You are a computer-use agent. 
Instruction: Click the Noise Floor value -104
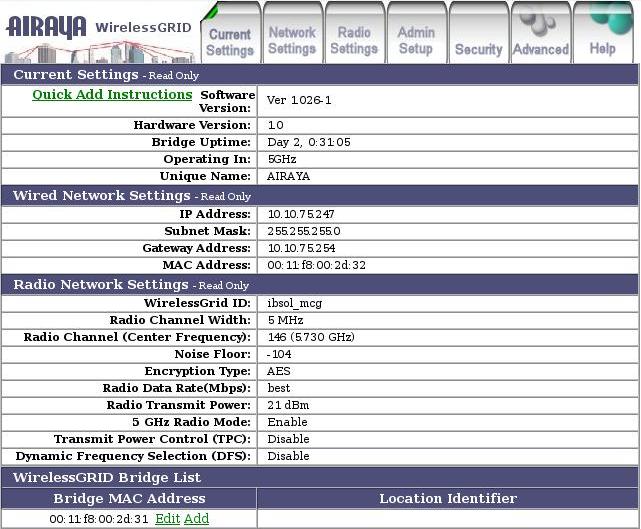[x=279, y=354]
